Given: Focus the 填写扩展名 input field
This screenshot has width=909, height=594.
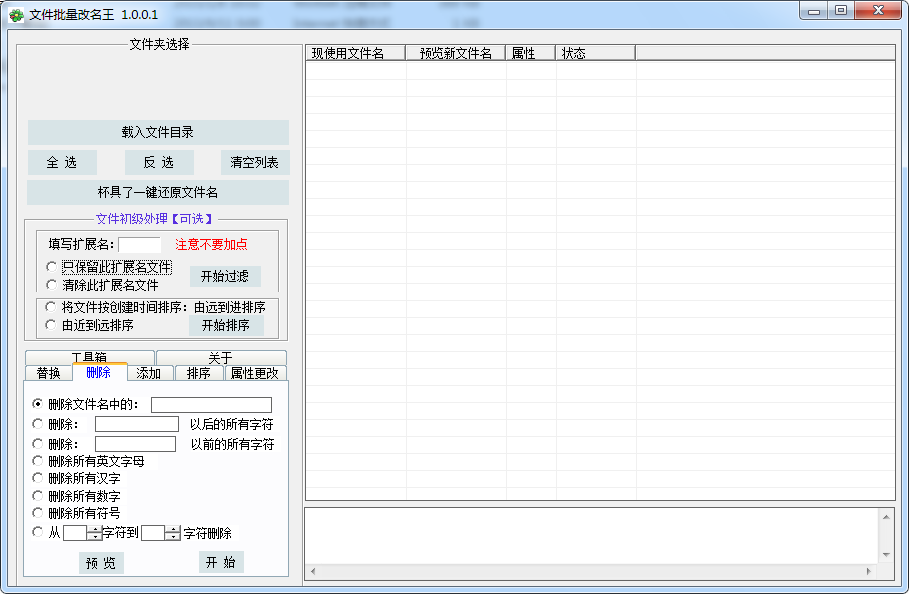Looking at the screenshot, I should (x=140, y=245).
